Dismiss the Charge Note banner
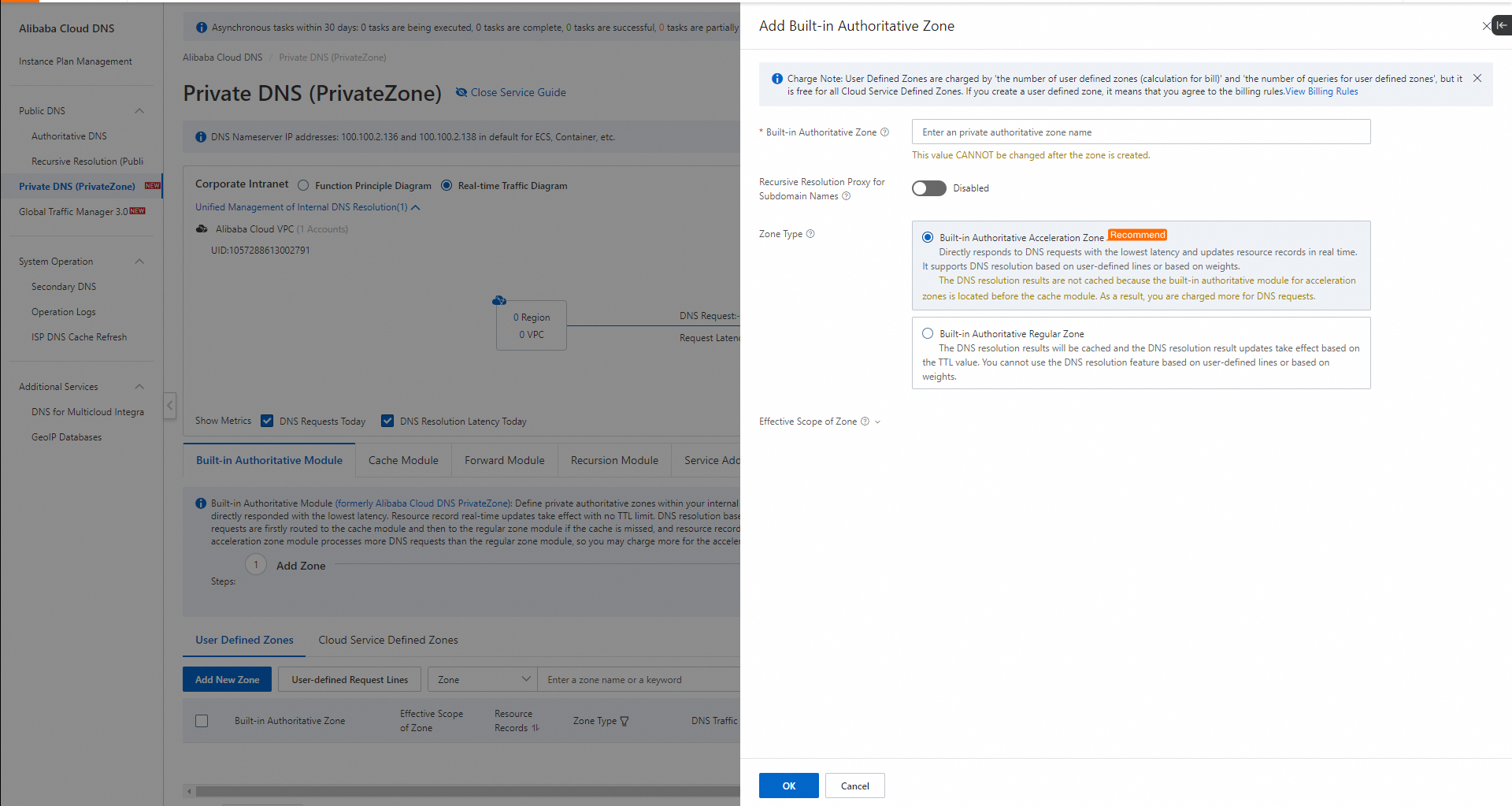 coord(1477,78)
